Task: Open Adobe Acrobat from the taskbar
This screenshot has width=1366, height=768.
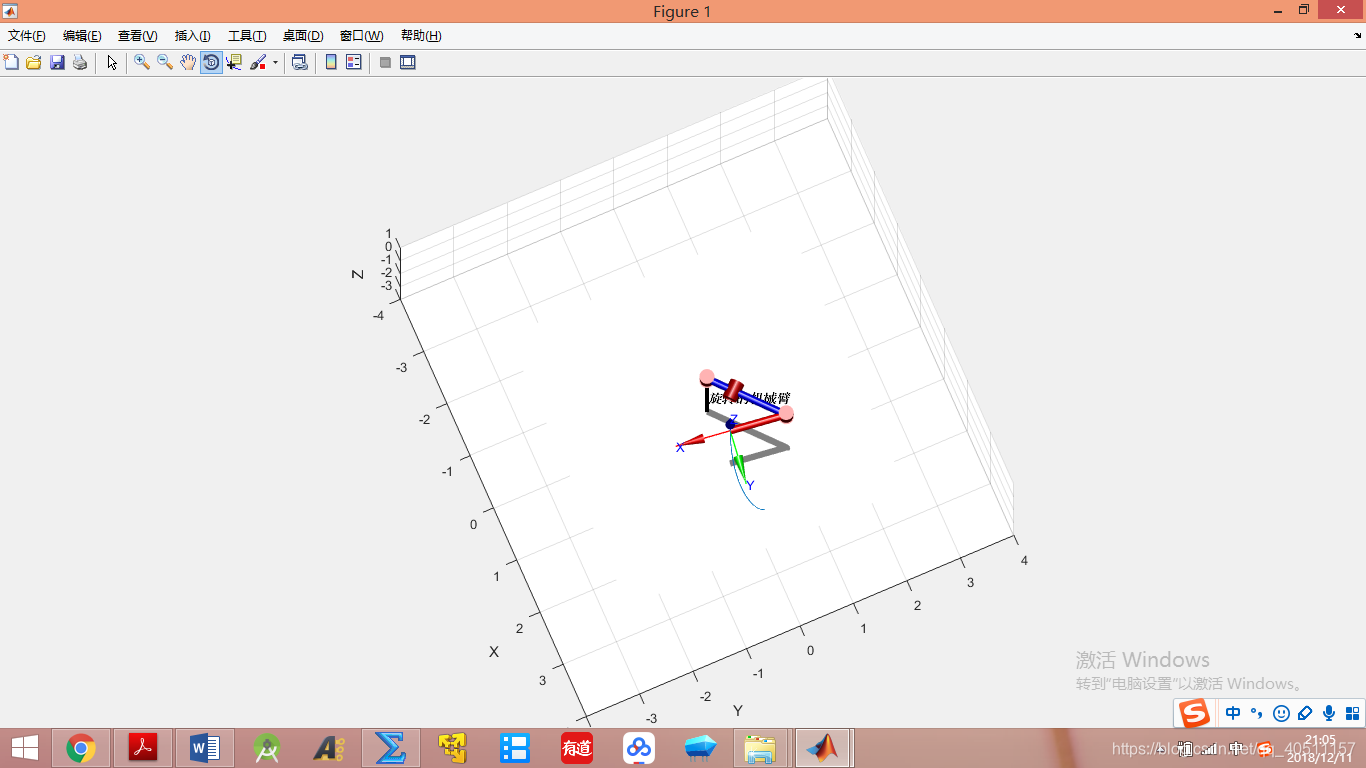Action: click(x=143, y=747)
